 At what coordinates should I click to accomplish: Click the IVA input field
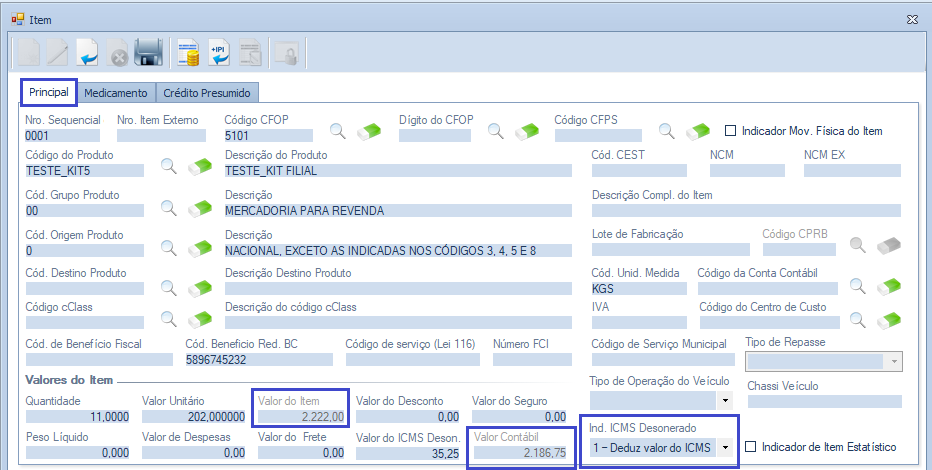pos(639,323)
